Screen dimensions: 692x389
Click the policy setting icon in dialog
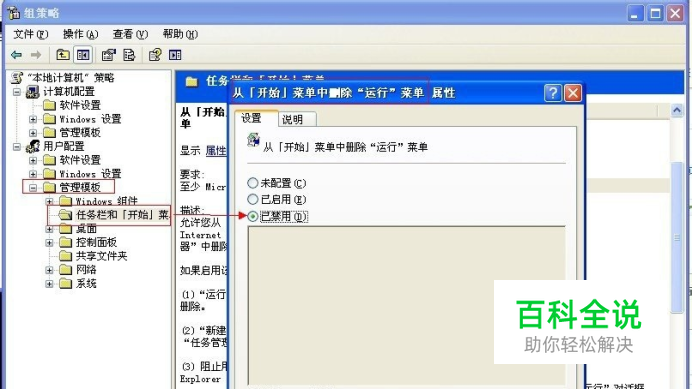point(253,140)
